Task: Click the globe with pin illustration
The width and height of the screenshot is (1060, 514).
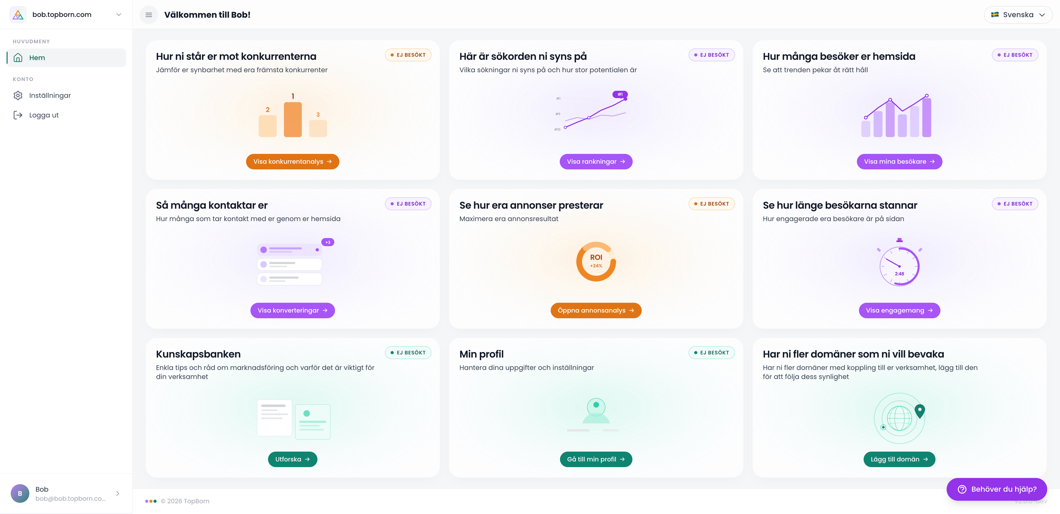Action: point(898,417)
